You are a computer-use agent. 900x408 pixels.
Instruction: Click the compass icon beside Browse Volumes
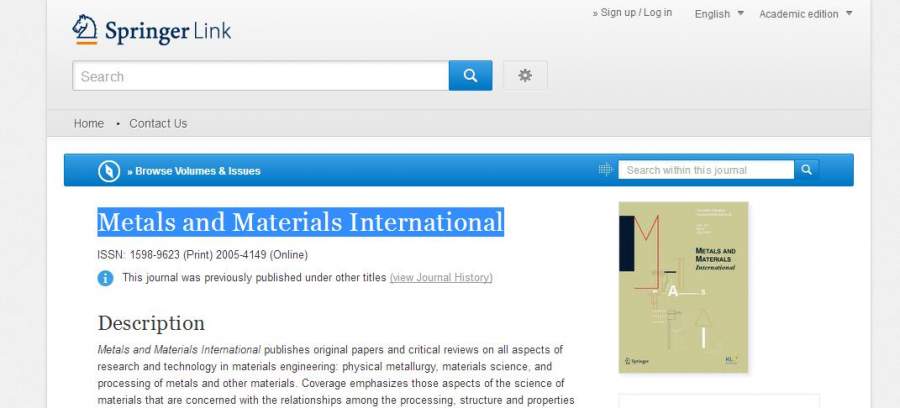tap(108, 171)
